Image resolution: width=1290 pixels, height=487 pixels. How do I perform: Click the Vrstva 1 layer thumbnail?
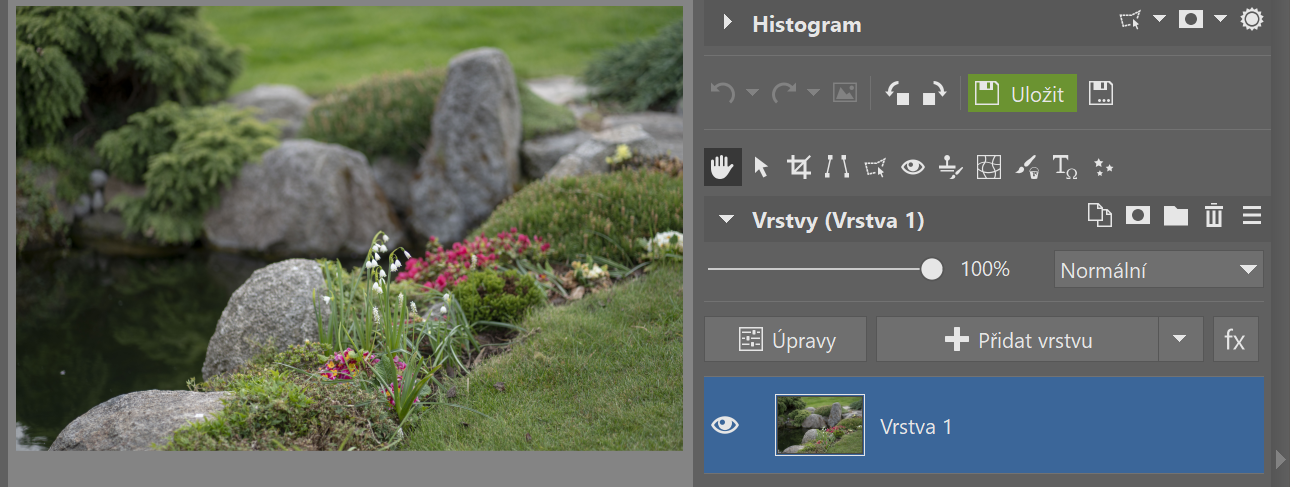tap(820, 425)
